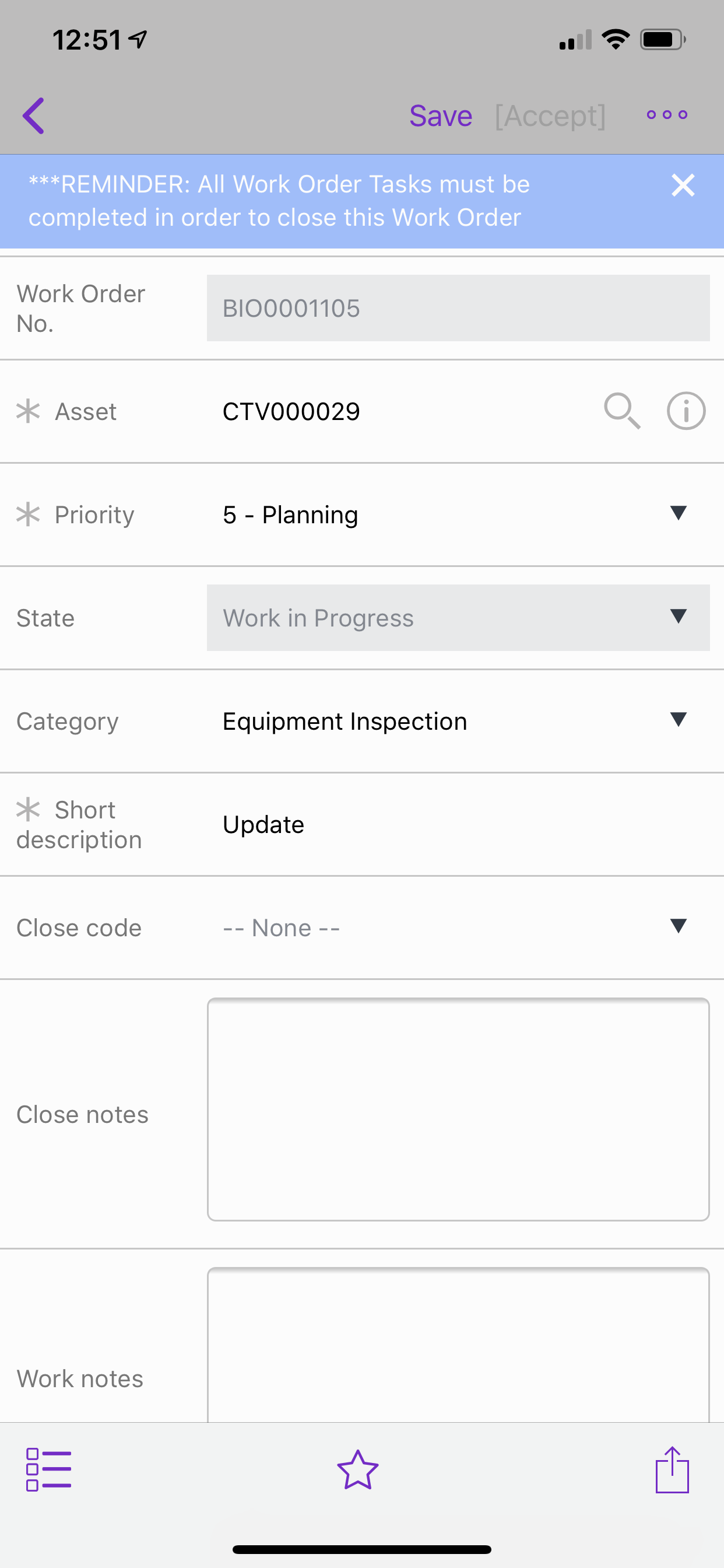Dismiss the reminder banner with X
Screen dimensions: 724x1568
click(x=683, y=185)
